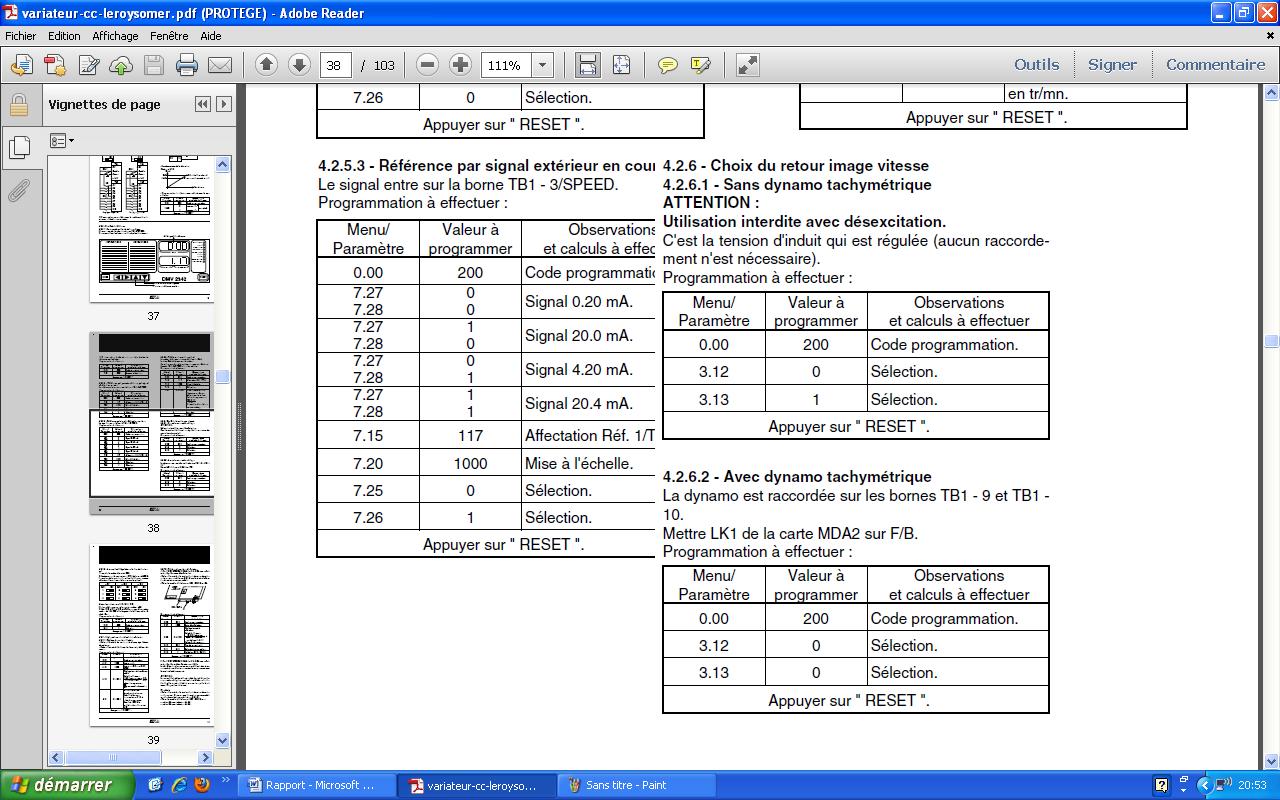1280x800 pixels.
Task: Click the document scroll down arrow
Action: click(x=1271, y=762)
